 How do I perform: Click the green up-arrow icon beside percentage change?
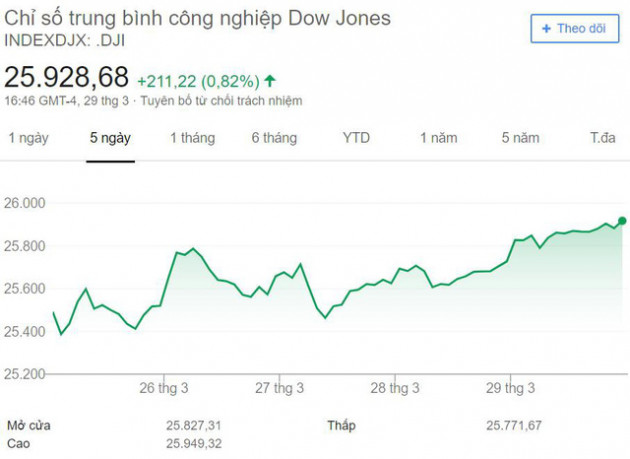(271, 81)
